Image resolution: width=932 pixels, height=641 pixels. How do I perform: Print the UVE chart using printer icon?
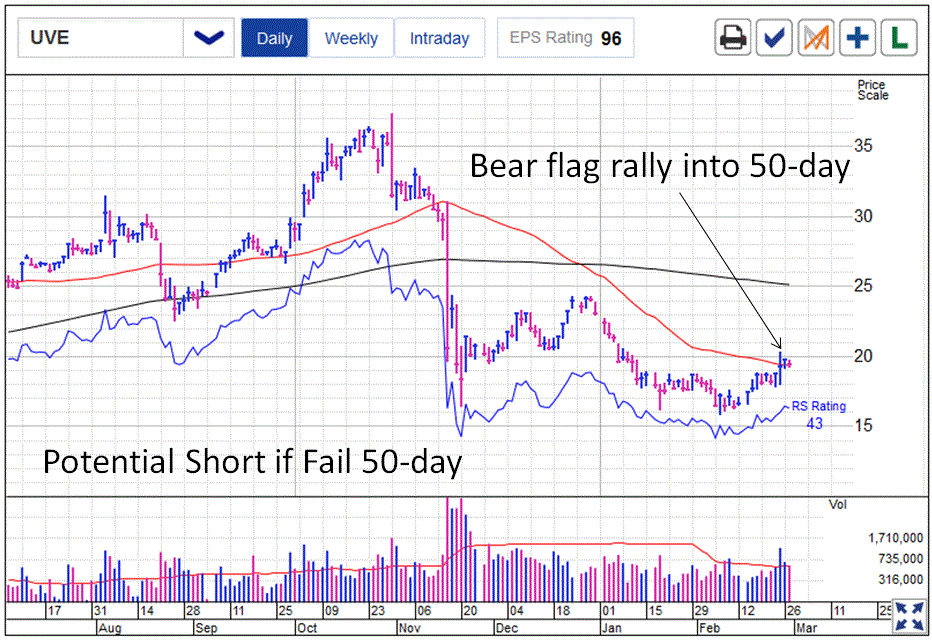click(733, 37)
